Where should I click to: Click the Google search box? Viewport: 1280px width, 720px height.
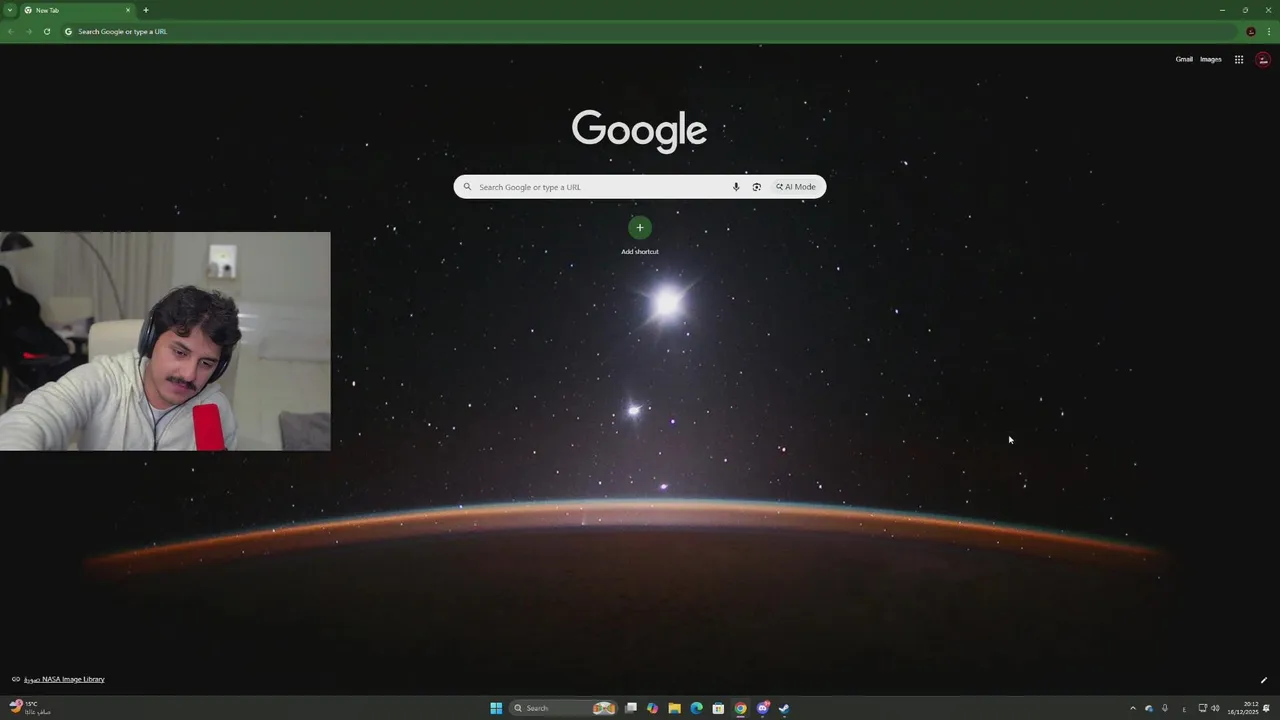pyautogui.click(x=640, y=187)
